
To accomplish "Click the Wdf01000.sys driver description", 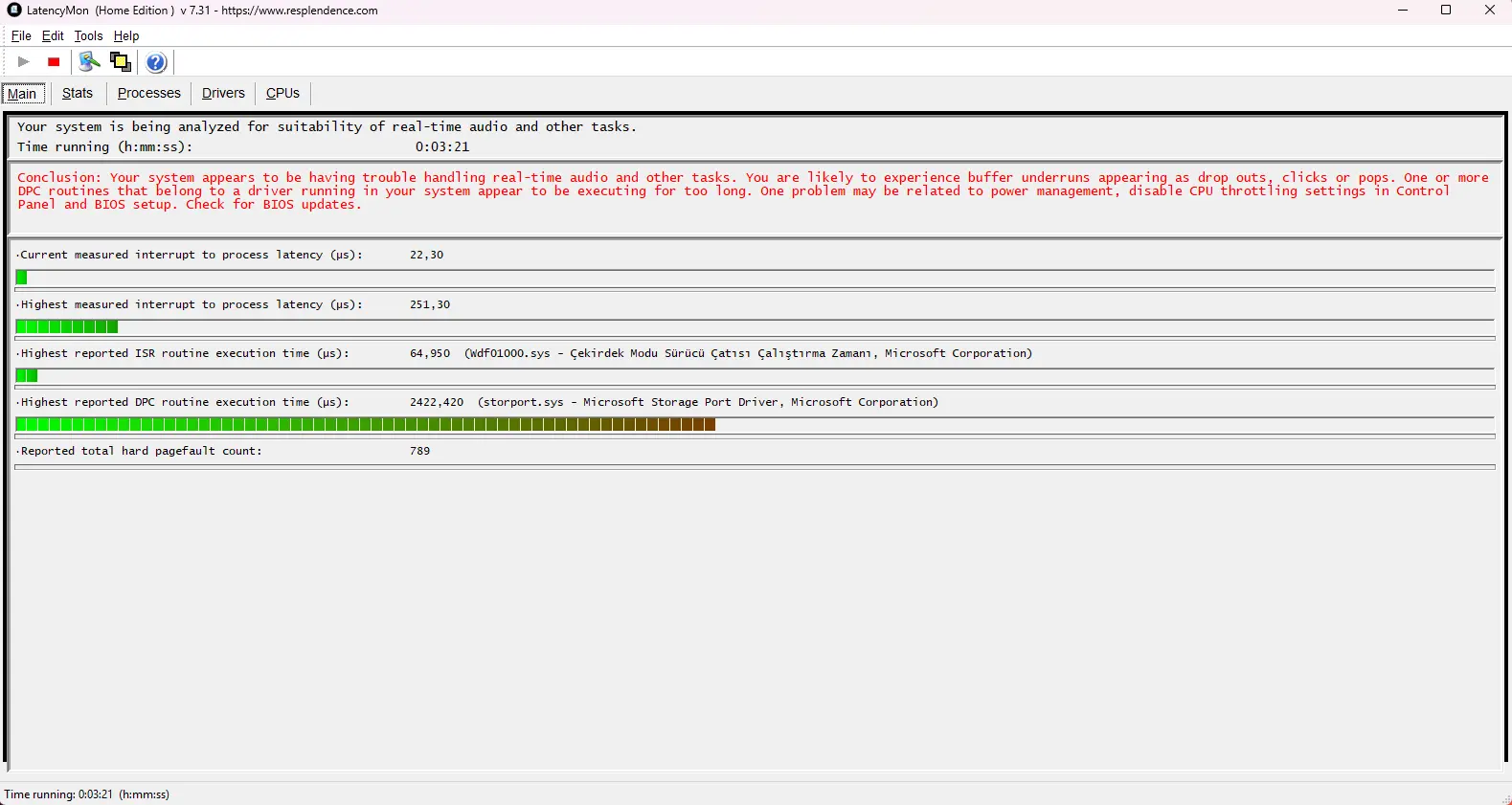I will coord(749,353).
